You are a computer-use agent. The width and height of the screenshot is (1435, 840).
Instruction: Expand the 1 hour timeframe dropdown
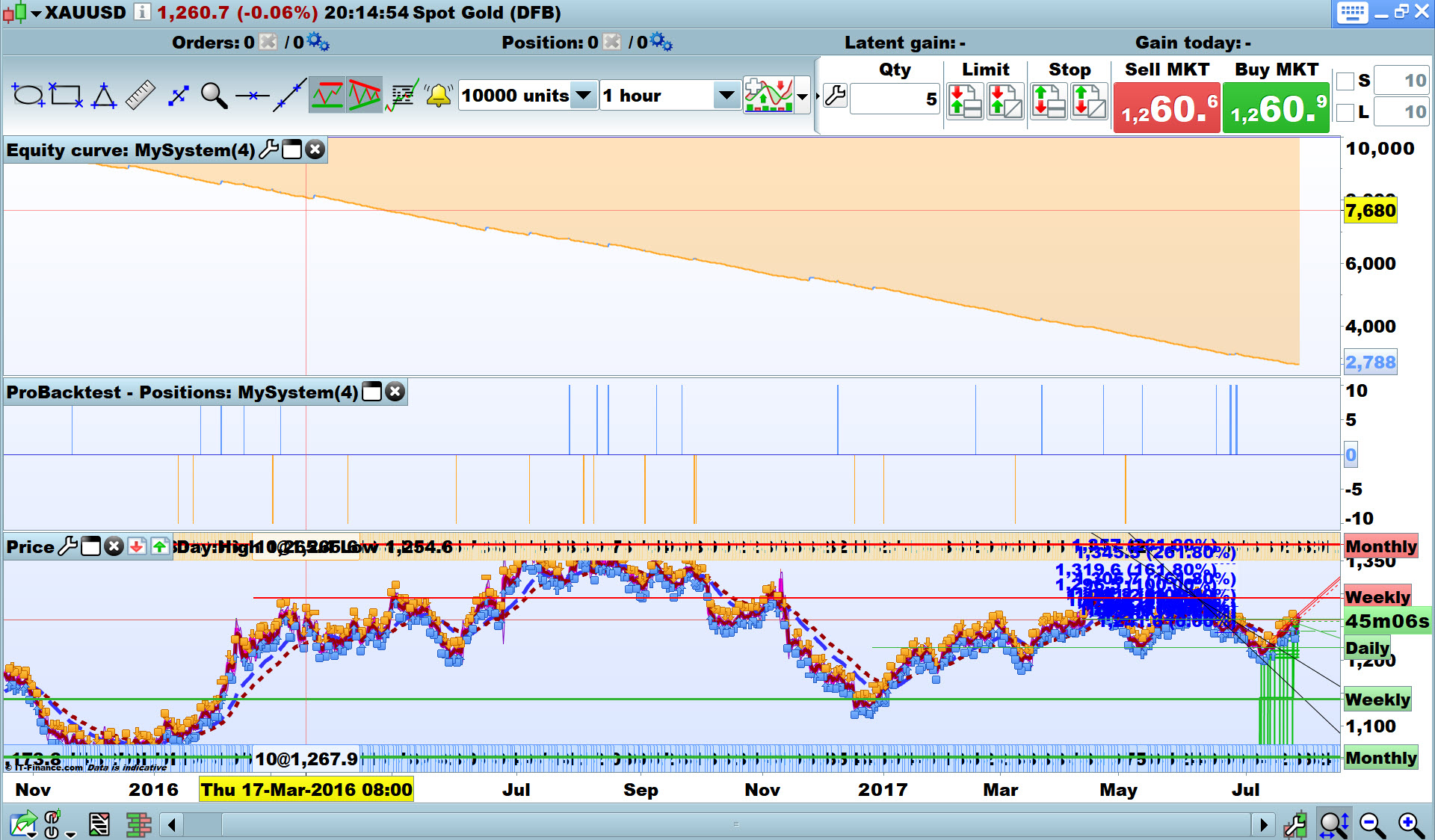725,96
